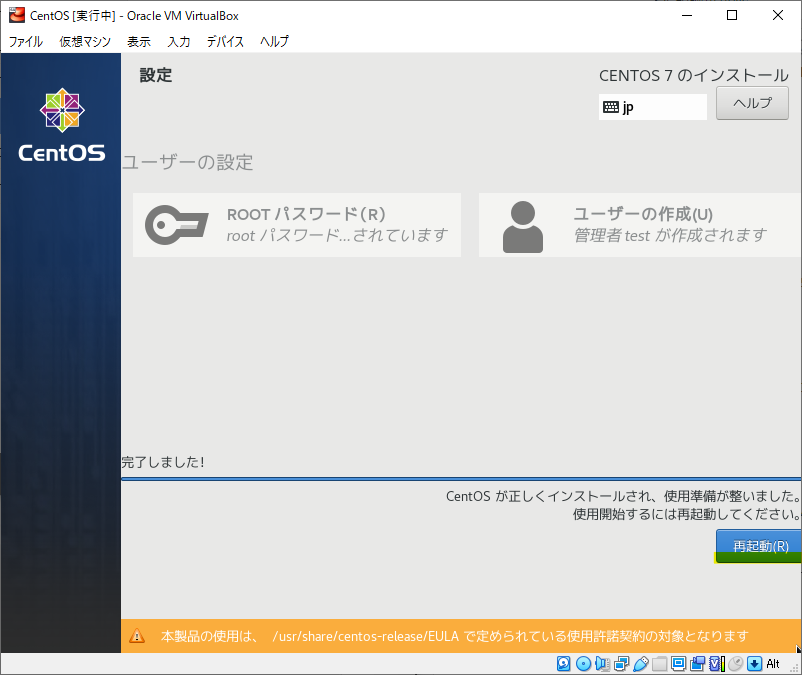804x675 pixels.
Task: Click the keyboard capture indicator icon
Action: click(x=754, y=664)
